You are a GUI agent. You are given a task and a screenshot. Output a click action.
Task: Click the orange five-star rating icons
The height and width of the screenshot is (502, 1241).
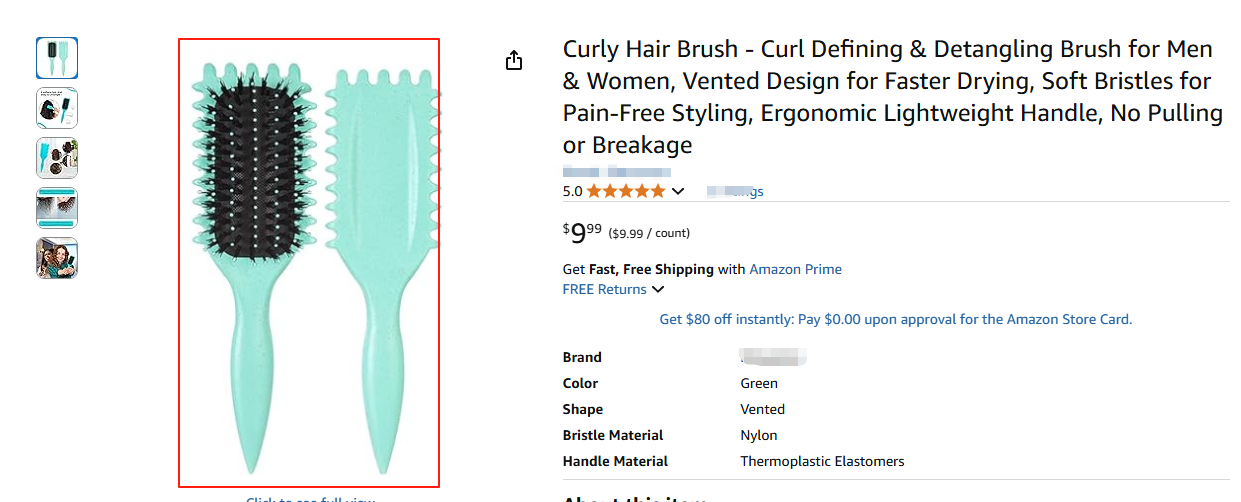pyautogui.click(x=625, y=191)
